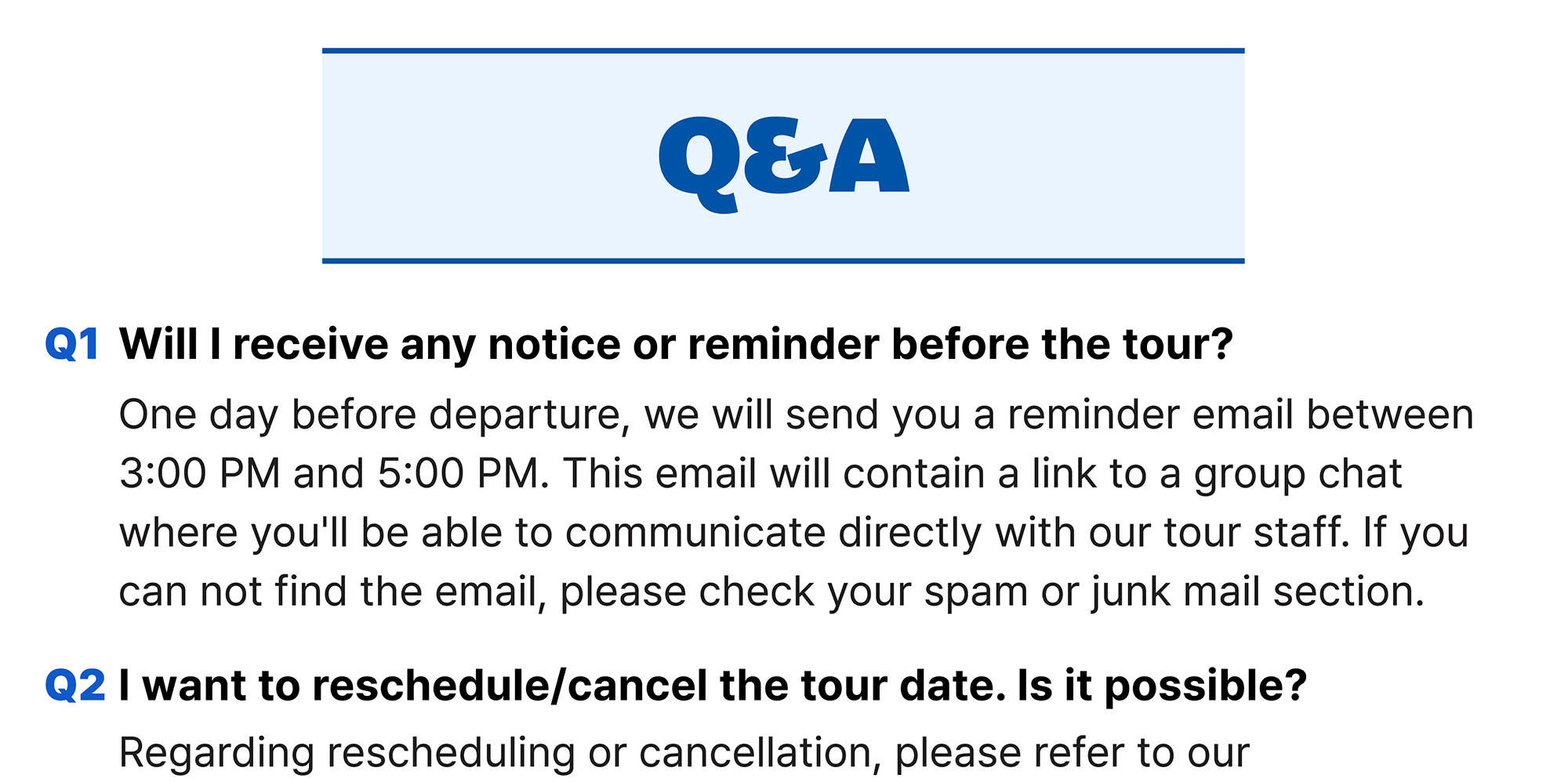Click the "5:00 PM" time text

(461, 473)
